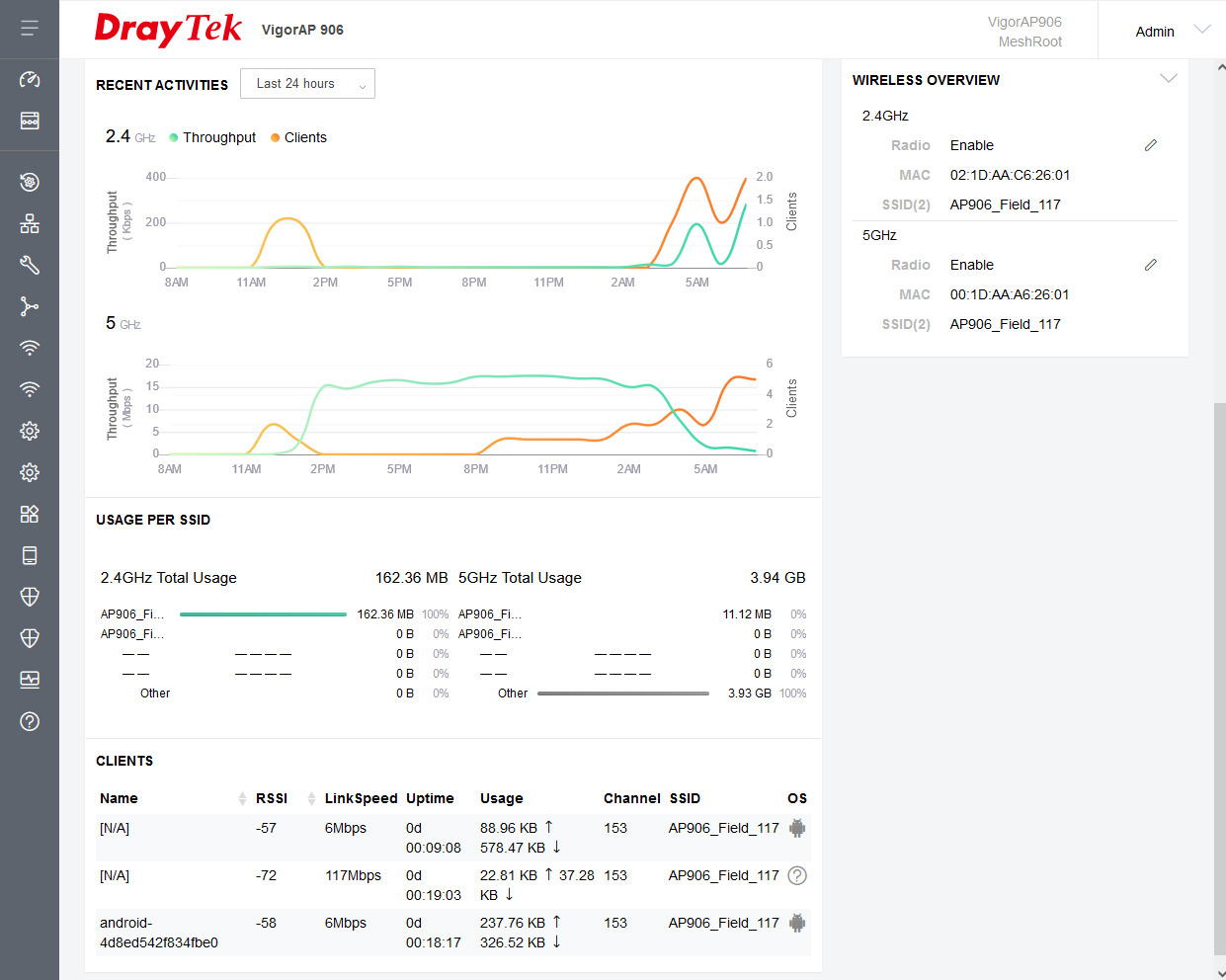This screenshot has width=1226, height=980.
Task: Click the 2.4GHz AP906 usage progress bar
Action: click(x=263, y=614)
